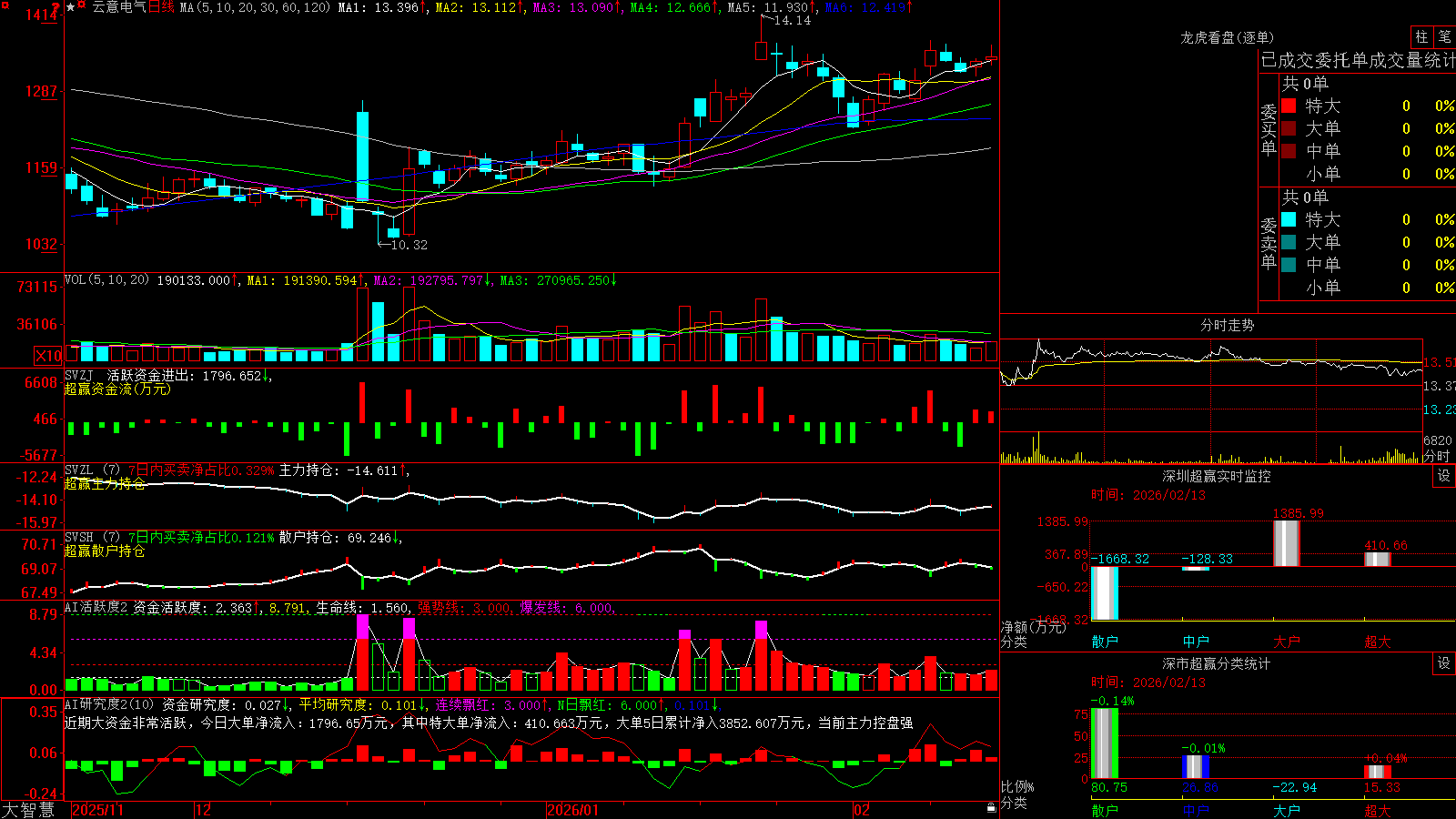Select the 笔 tick display mode
This screenshot has height=819, width=1456.
pos(1444,36)
